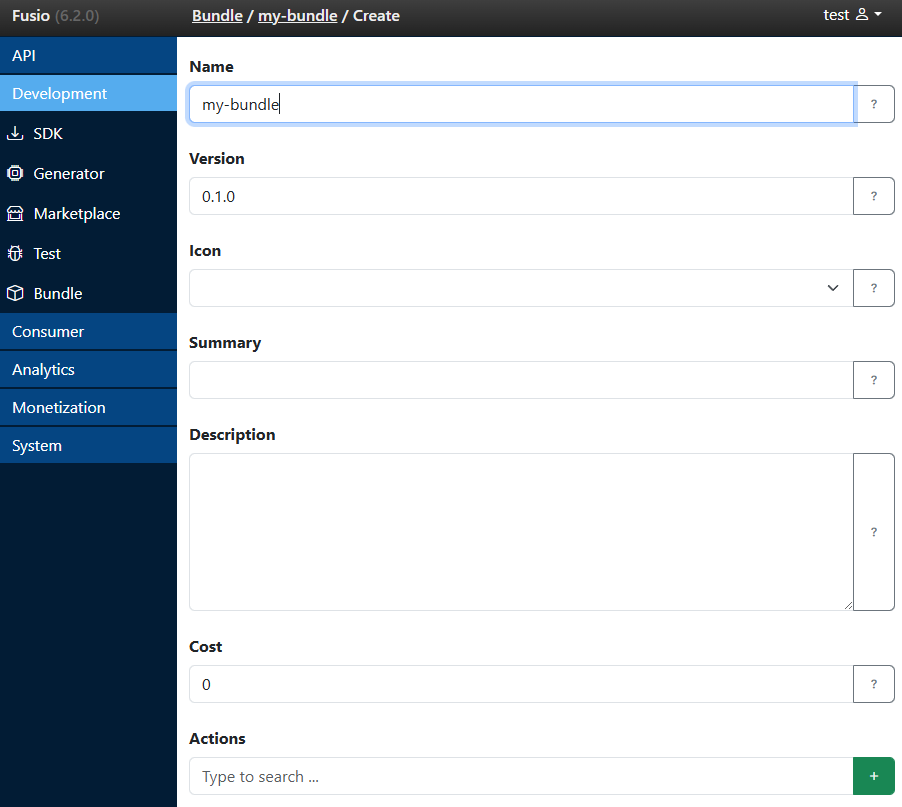Open the Test section bug icon
The image size is (902, 807).
tap(16, 252)
